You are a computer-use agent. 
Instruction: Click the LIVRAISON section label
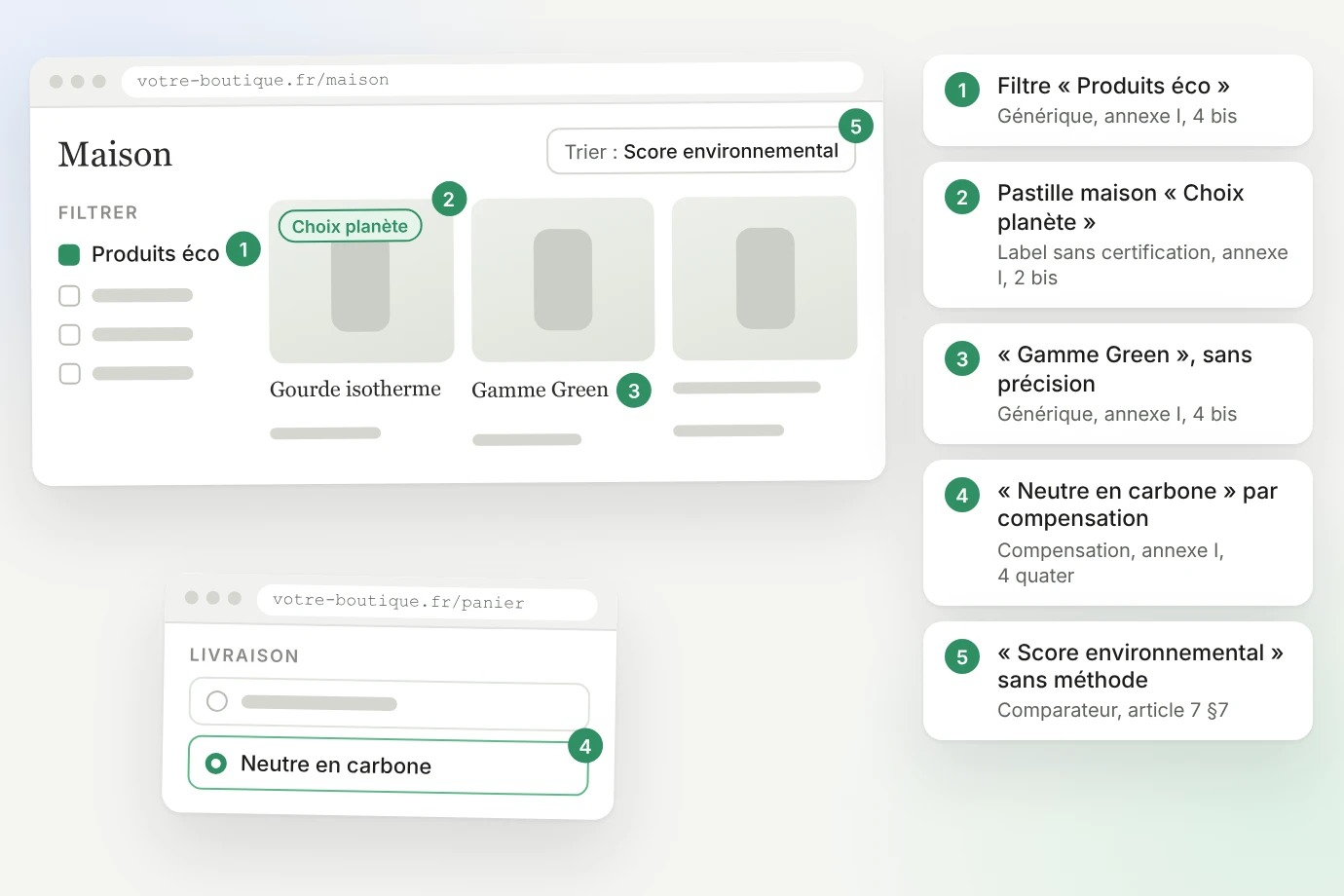[x=244, y=656]
